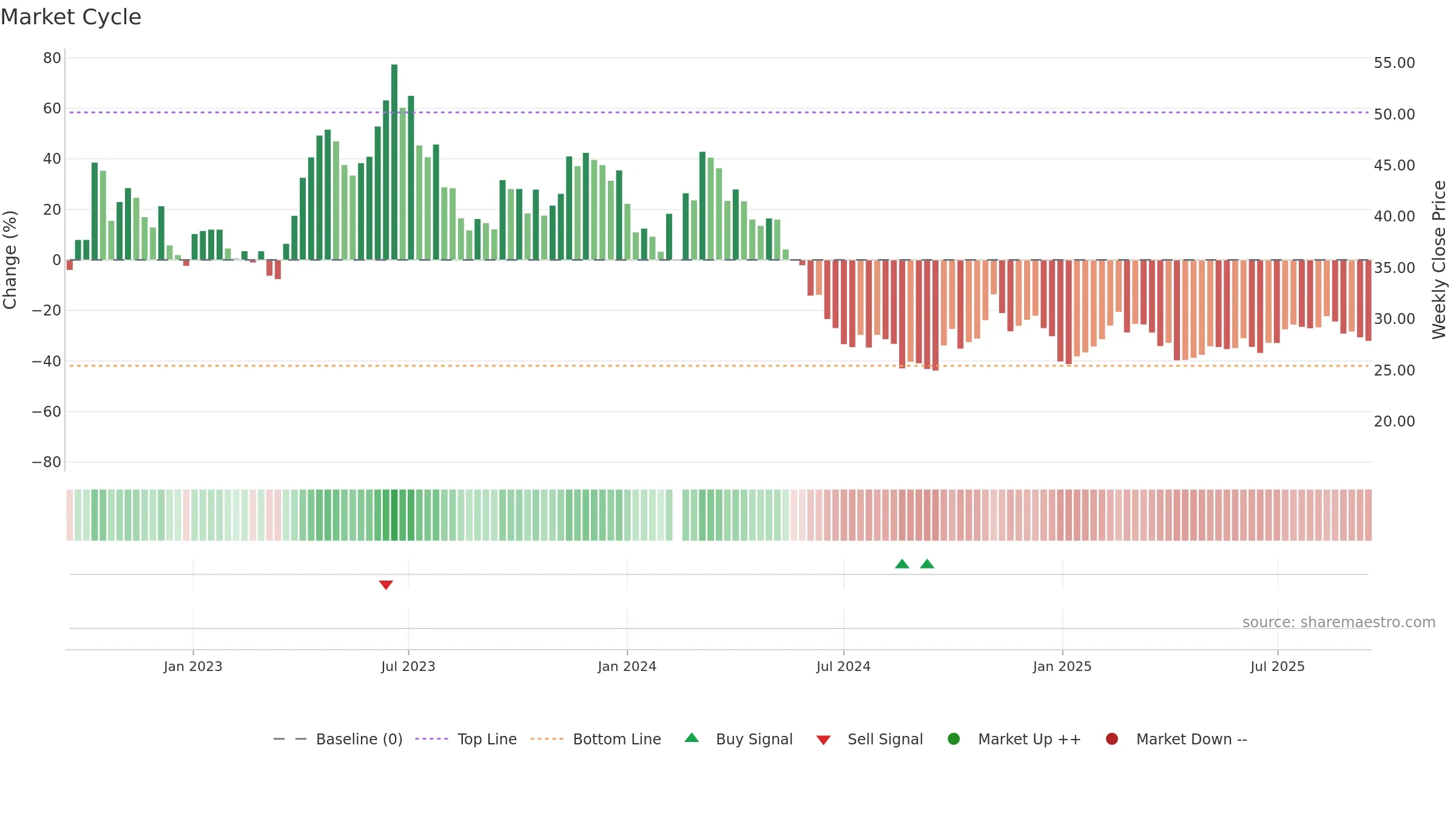This screenshot has width=1456, height=819.
Task: Click the 60 tick label on left axis
Action: pyautogui.click(x=52, y=108)
